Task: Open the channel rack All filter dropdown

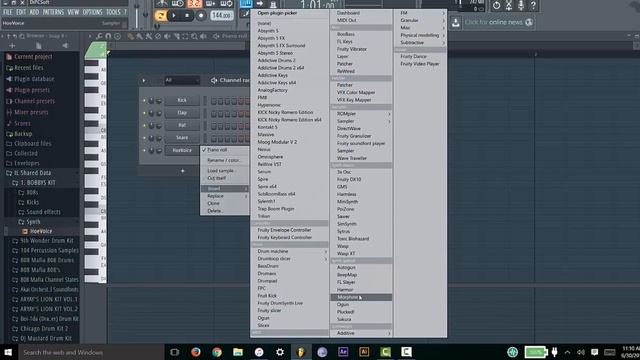Action: (182, 80)
